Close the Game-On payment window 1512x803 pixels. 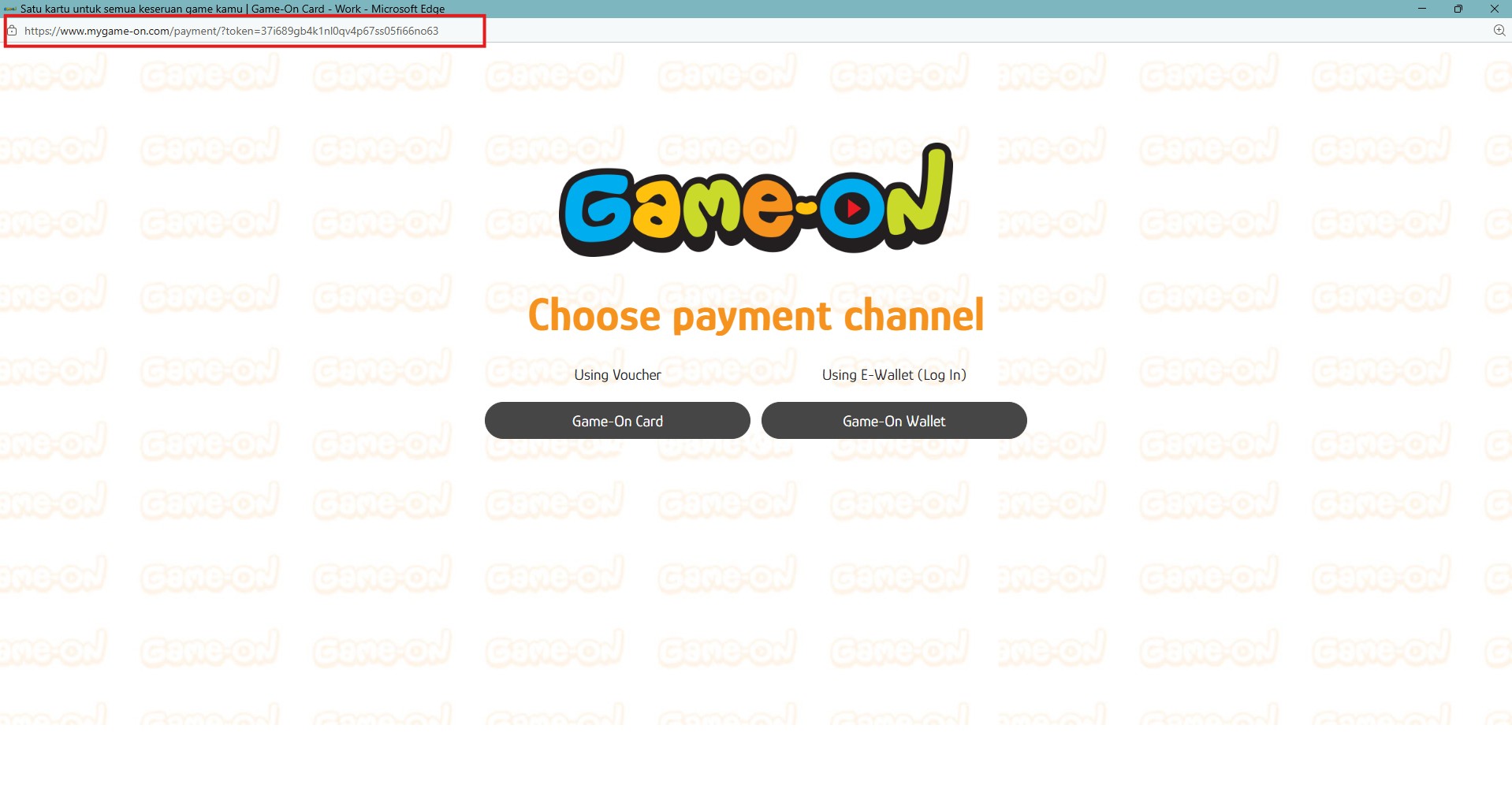point(1494,9)
